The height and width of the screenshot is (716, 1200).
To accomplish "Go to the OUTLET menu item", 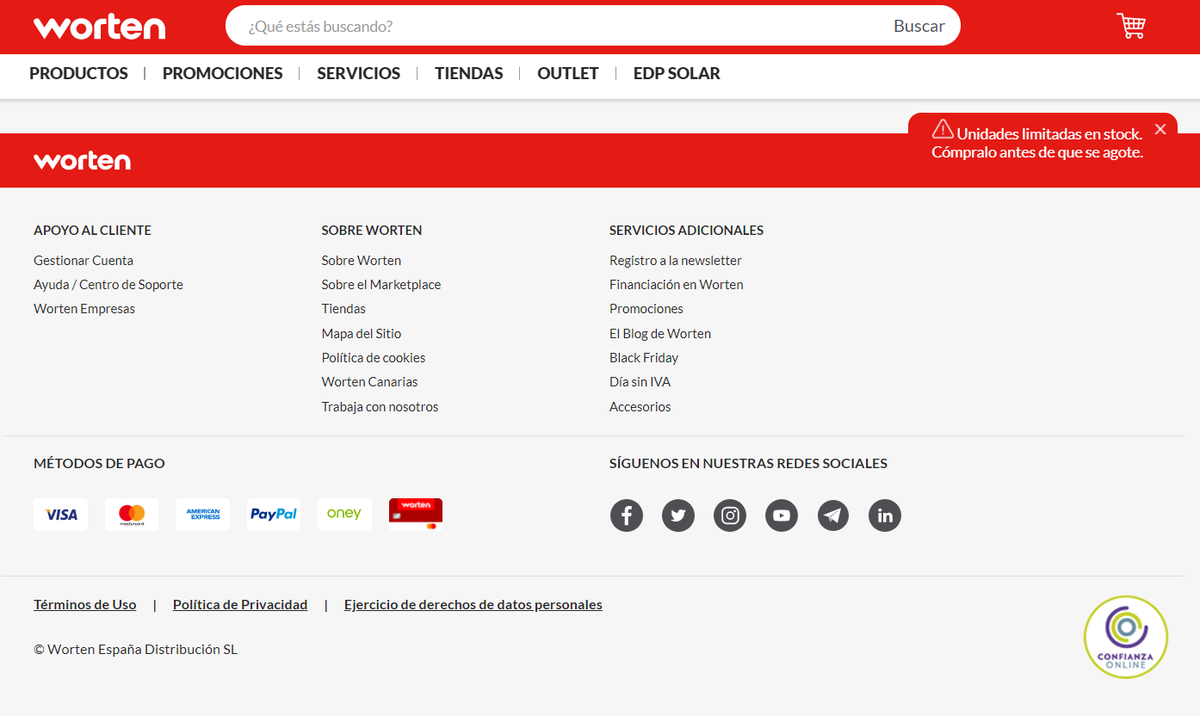I will [568, 73].
